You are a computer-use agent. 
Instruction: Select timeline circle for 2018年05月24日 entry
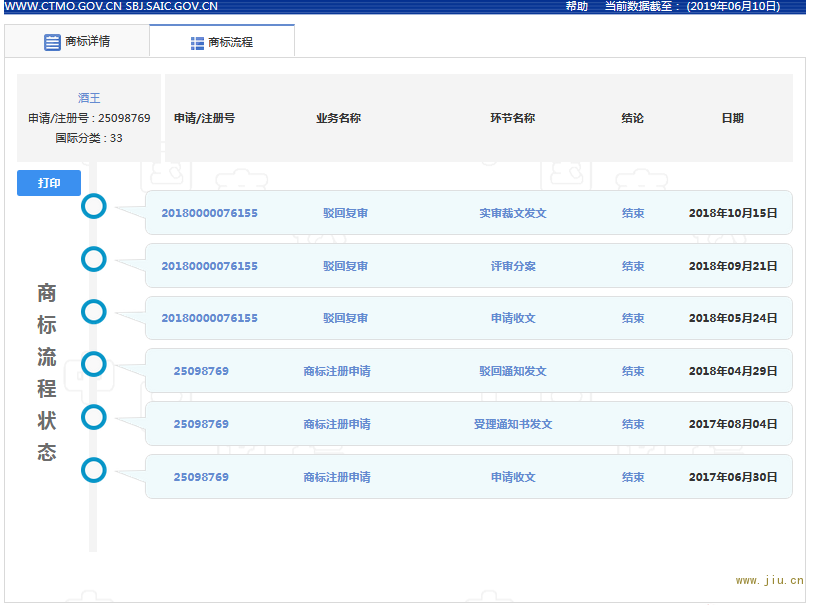click(94, 312)
